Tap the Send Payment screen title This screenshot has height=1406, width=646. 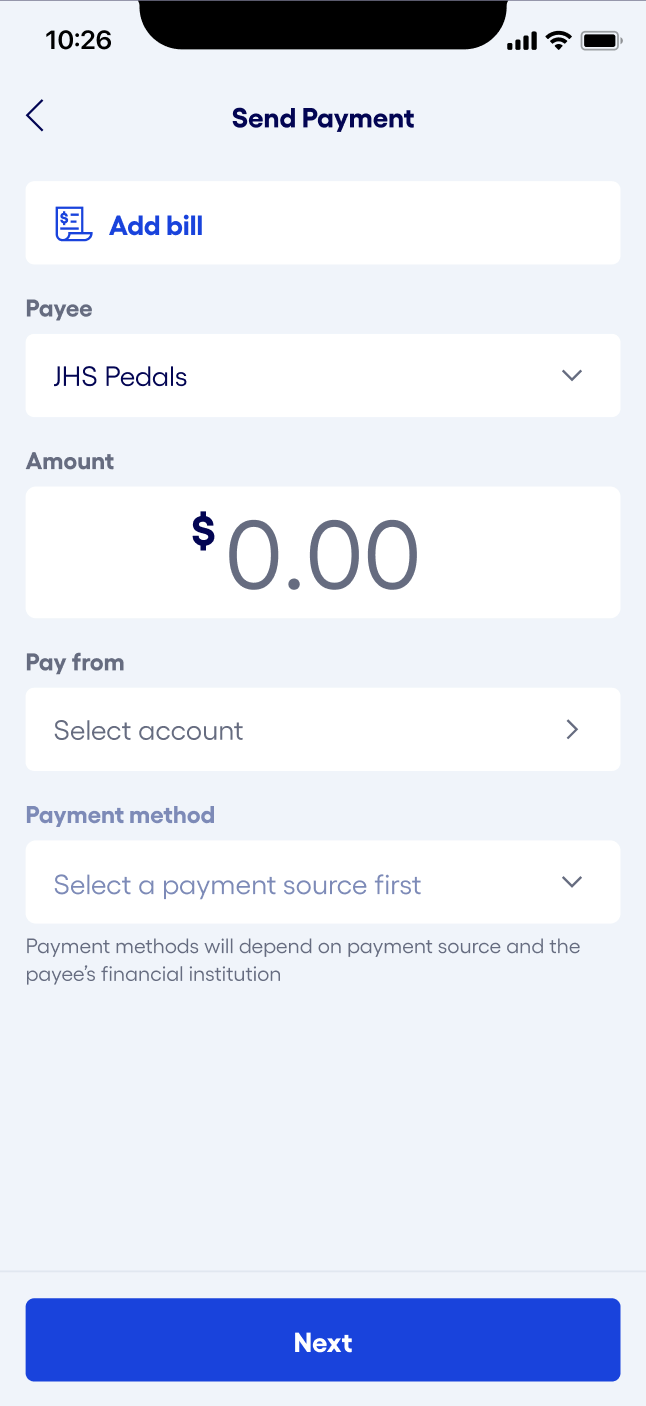pyautogui.click(x=323, y=117)
